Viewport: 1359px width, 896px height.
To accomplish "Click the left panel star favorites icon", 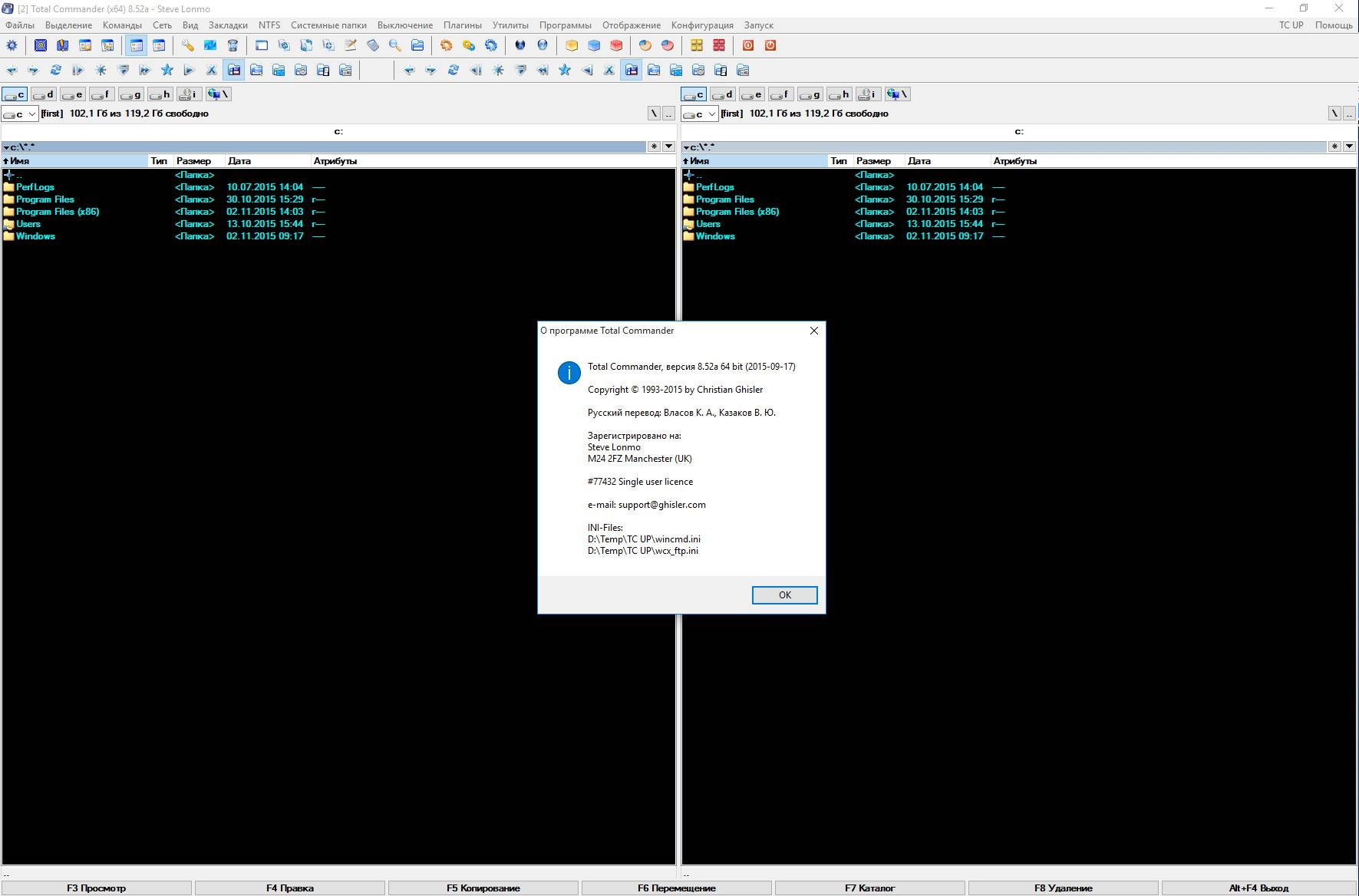I will click(x=167, y=70).
